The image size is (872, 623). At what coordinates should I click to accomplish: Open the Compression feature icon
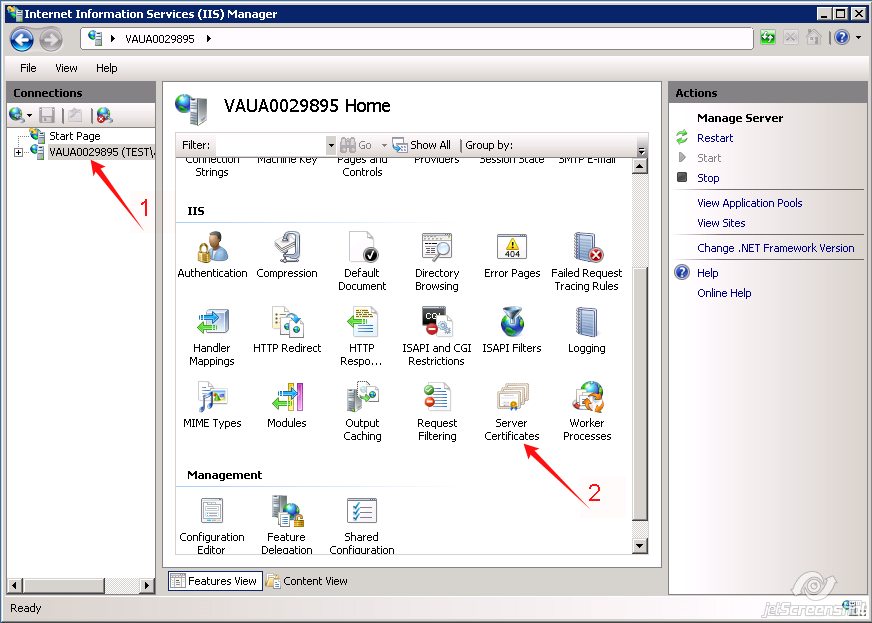(287, 245)
